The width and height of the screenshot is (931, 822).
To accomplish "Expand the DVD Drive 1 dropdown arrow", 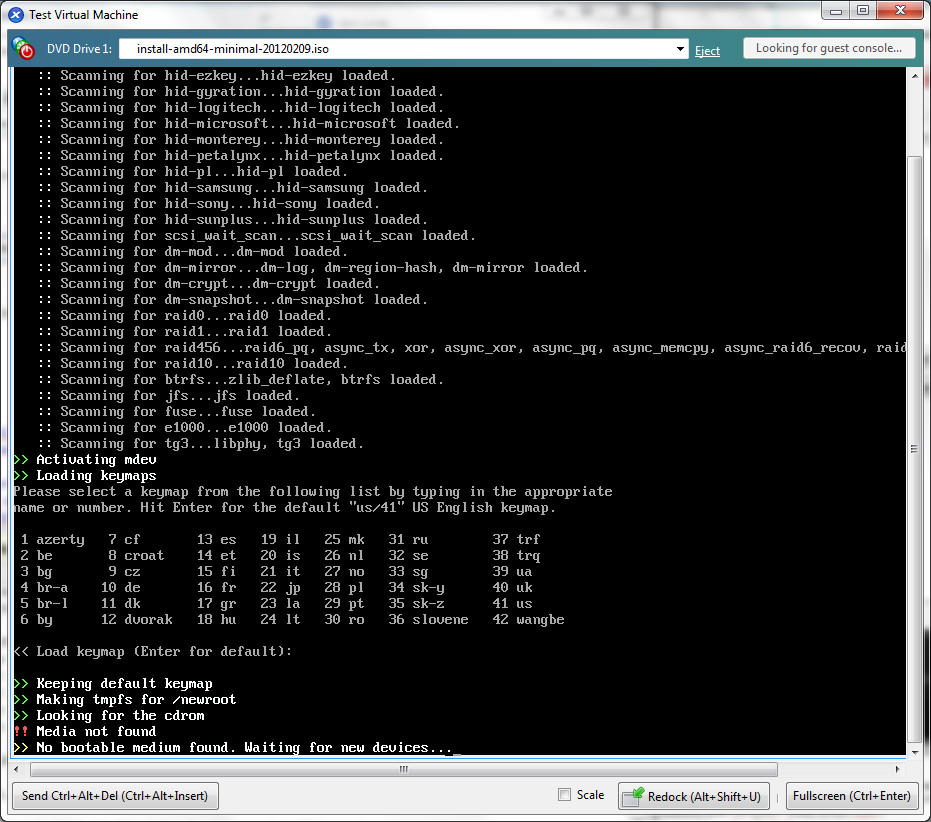I will pyautogui.click(x=681, y=49).
